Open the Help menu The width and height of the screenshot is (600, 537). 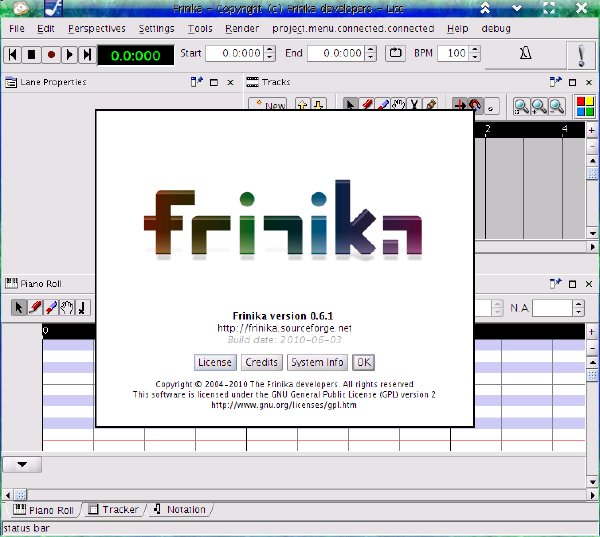pyautogui.click(x=457, y=29)
